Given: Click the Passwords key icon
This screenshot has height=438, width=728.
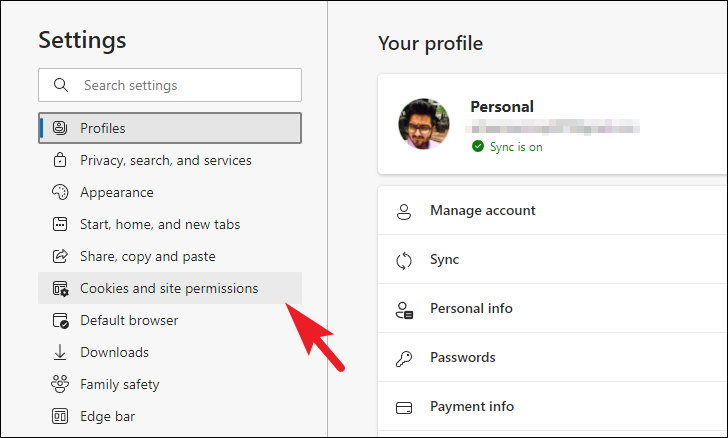Looking at the screenshot, I should coord(405,358).
